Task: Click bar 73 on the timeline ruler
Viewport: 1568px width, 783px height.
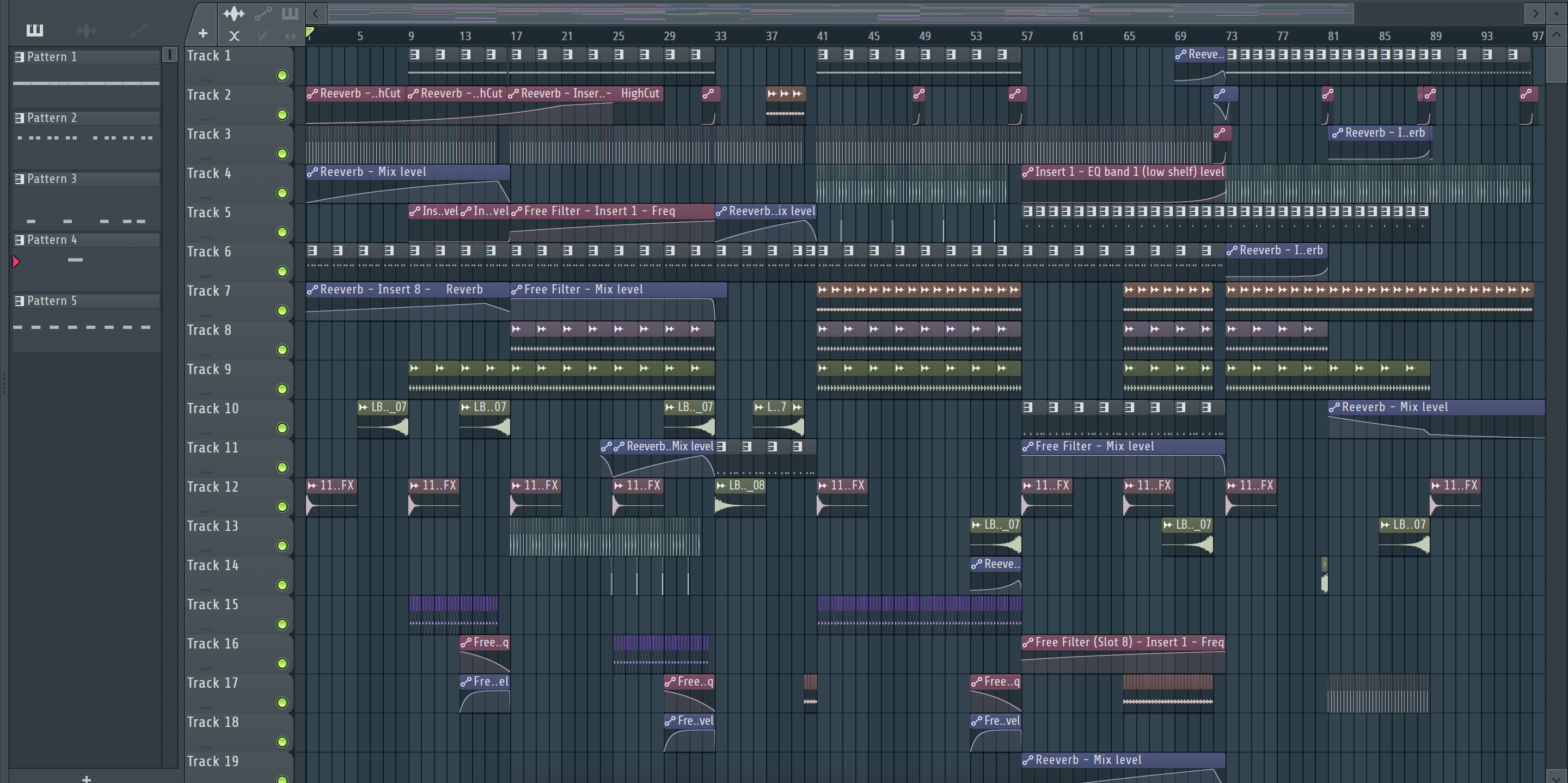Action: coord(1231,36)
